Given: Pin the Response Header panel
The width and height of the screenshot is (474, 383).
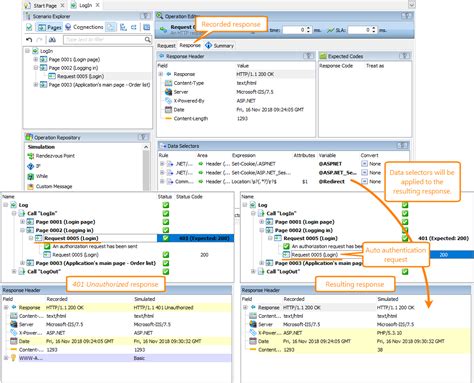Looking at the screenshot, I should [308, 56].
